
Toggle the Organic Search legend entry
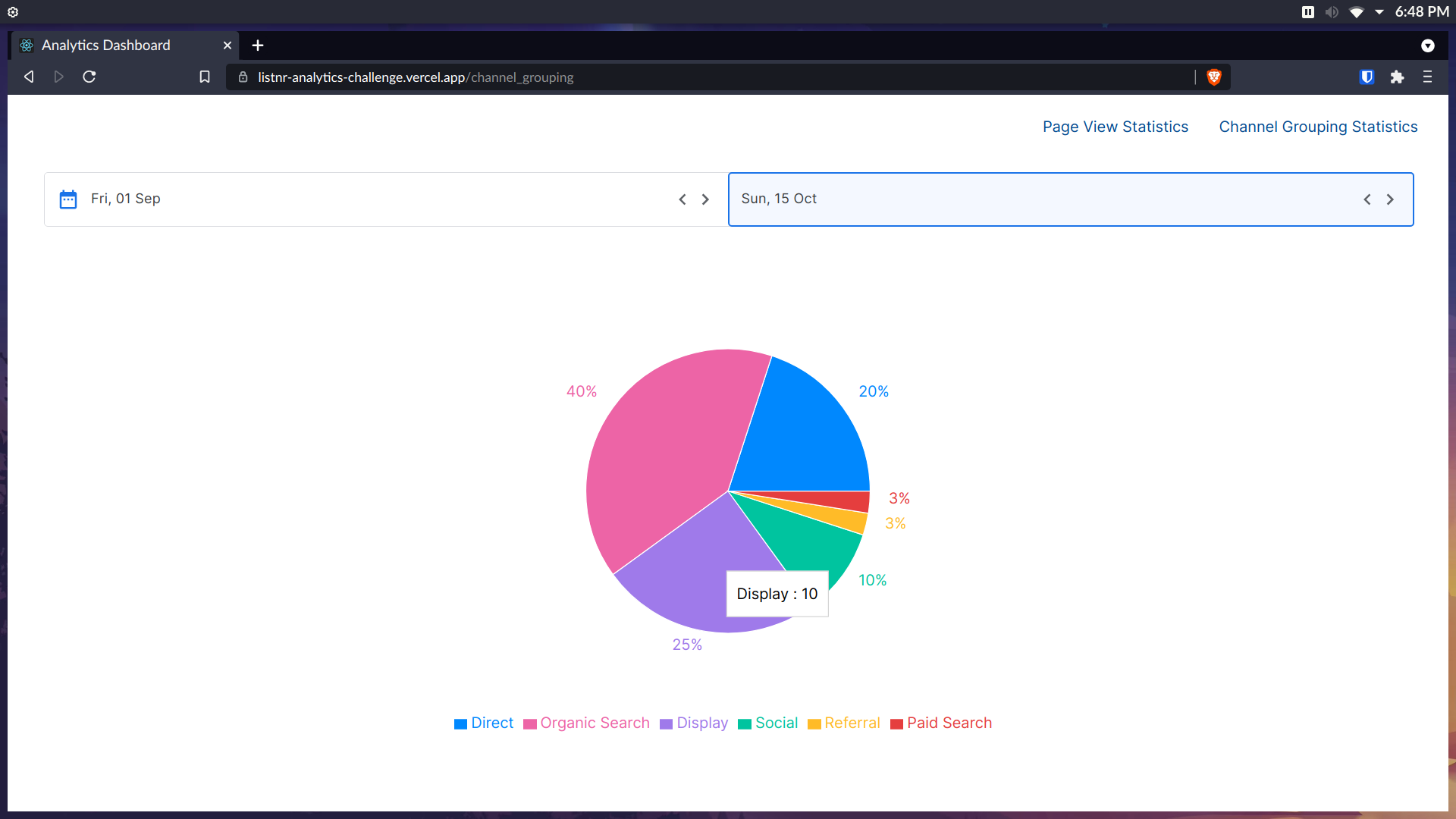[586, 723]
